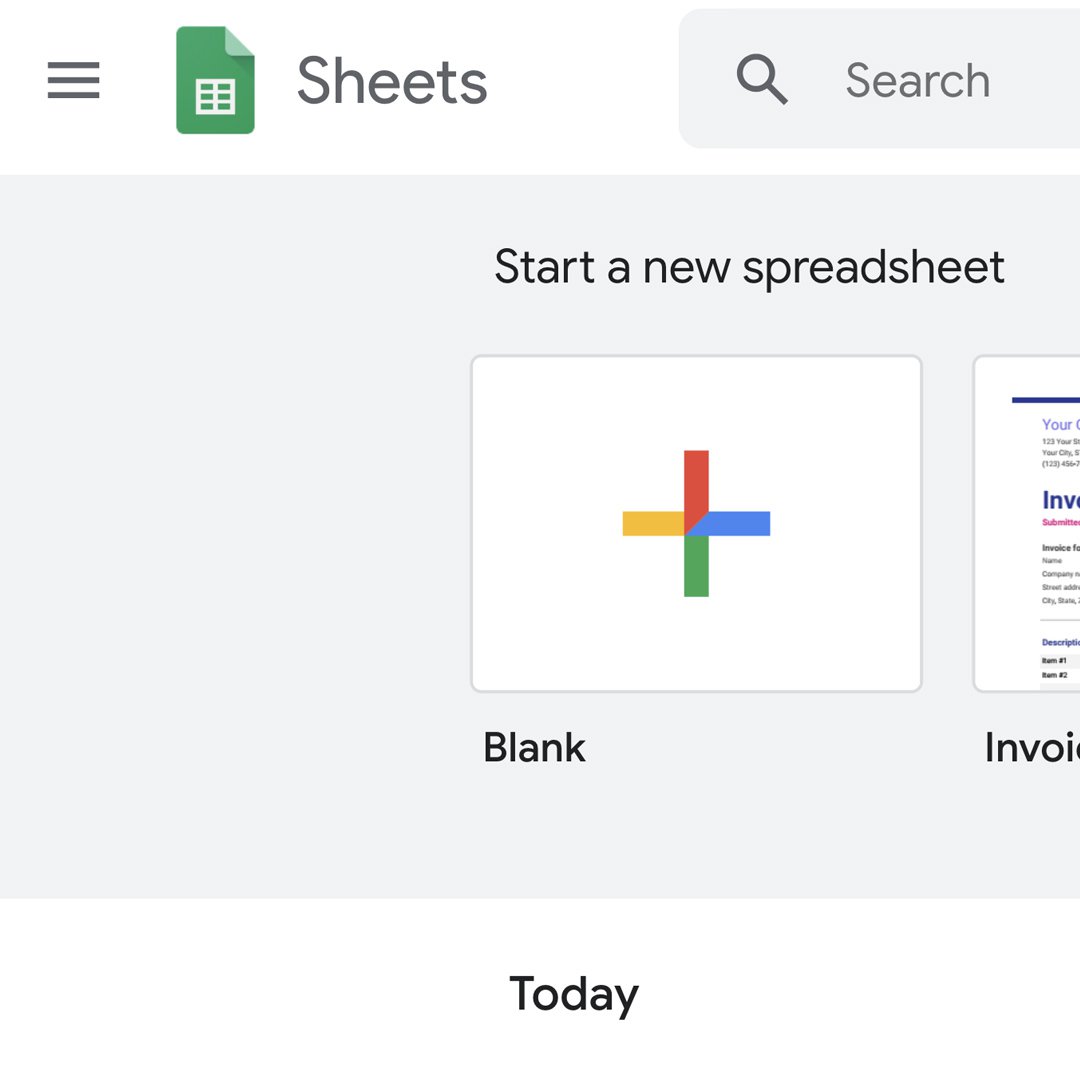1080x1080 pixels.
Task: Focus the Search input field
Action: pyautogui.click(x=880, y=79)
